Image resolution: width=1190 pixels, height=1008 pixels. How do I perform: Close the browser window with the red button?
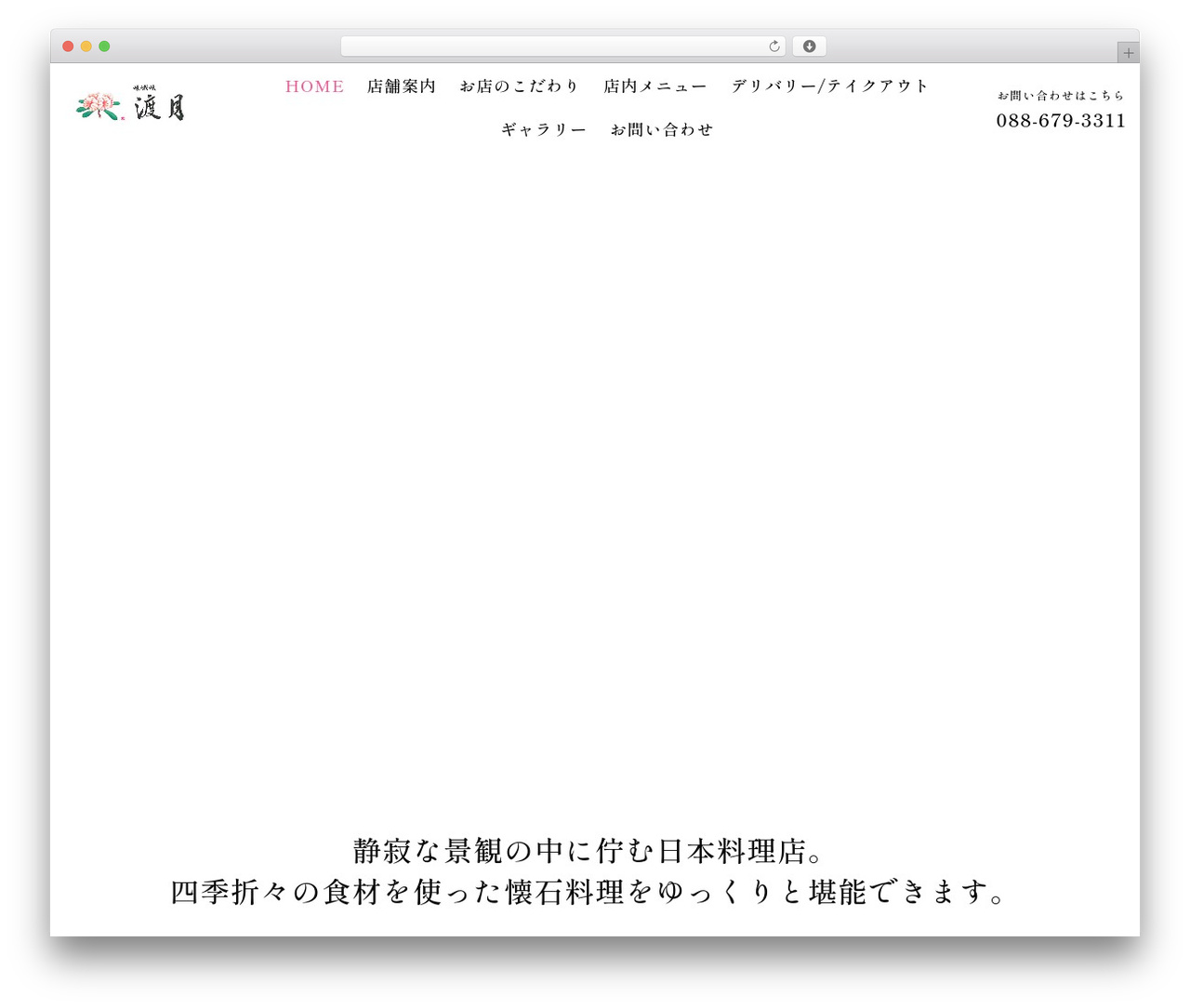pos(68,46)
